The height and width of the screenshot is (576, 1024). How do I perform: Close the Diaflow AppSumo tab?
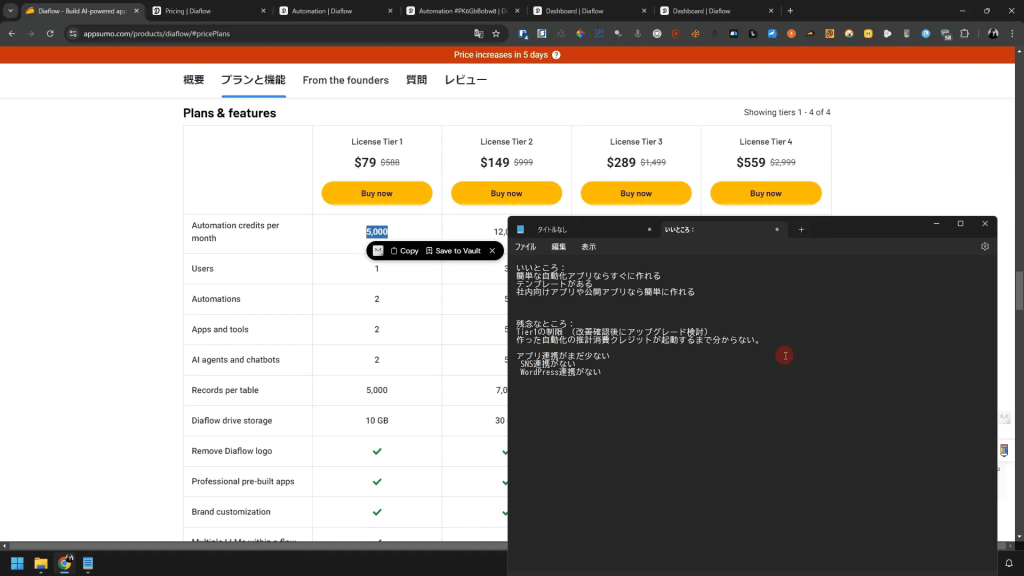pyautogui.click(x=136, y=10)
